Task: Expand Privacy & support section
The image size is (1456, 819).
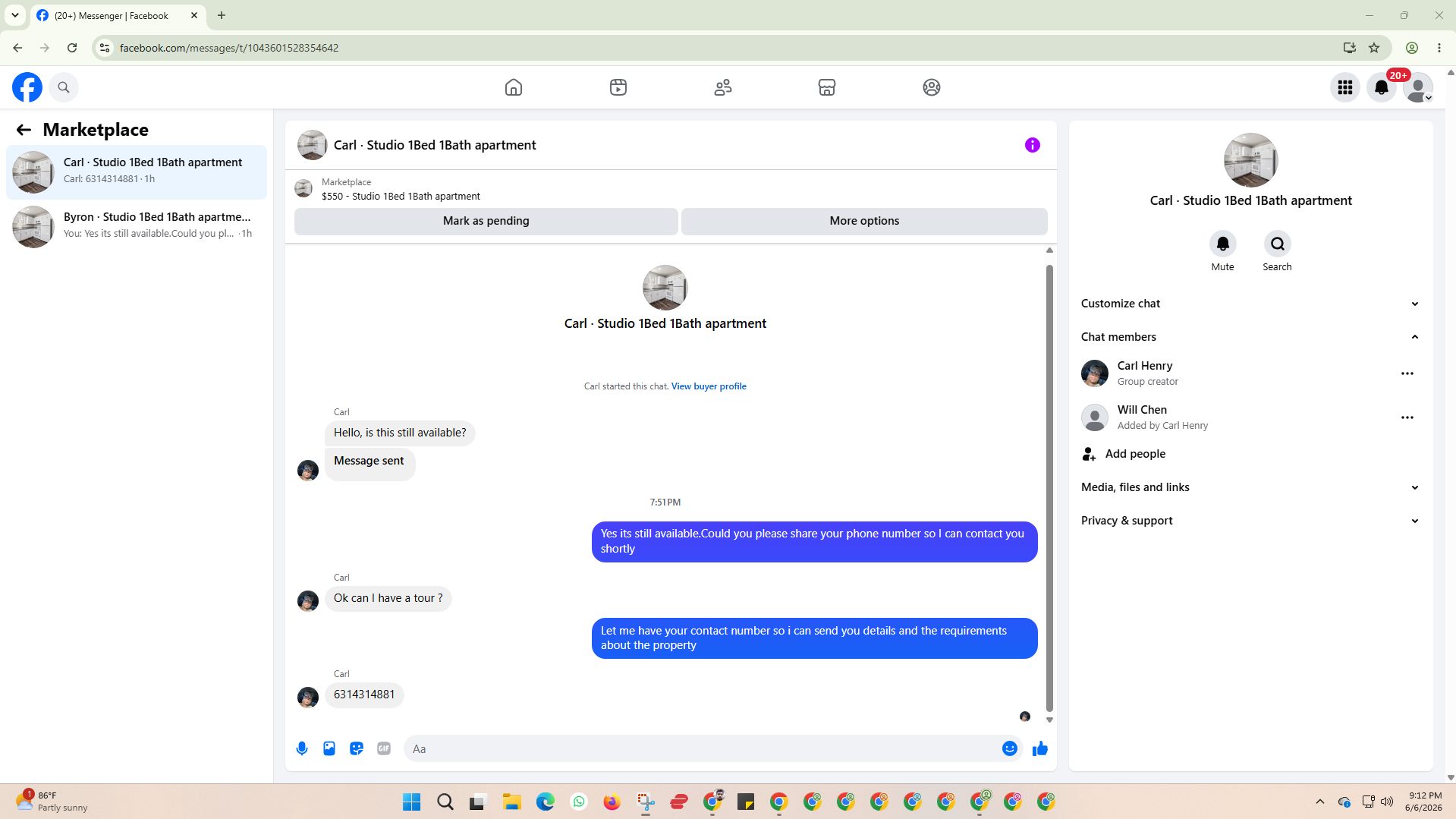Action: pos(1250,521)
